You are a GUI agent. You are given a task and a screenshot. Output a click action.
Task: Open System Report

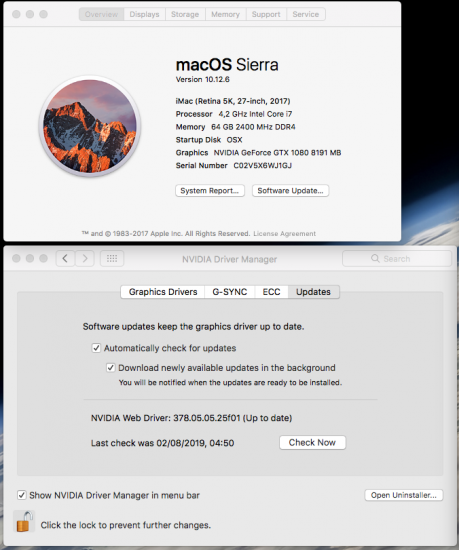click(210, 190)
